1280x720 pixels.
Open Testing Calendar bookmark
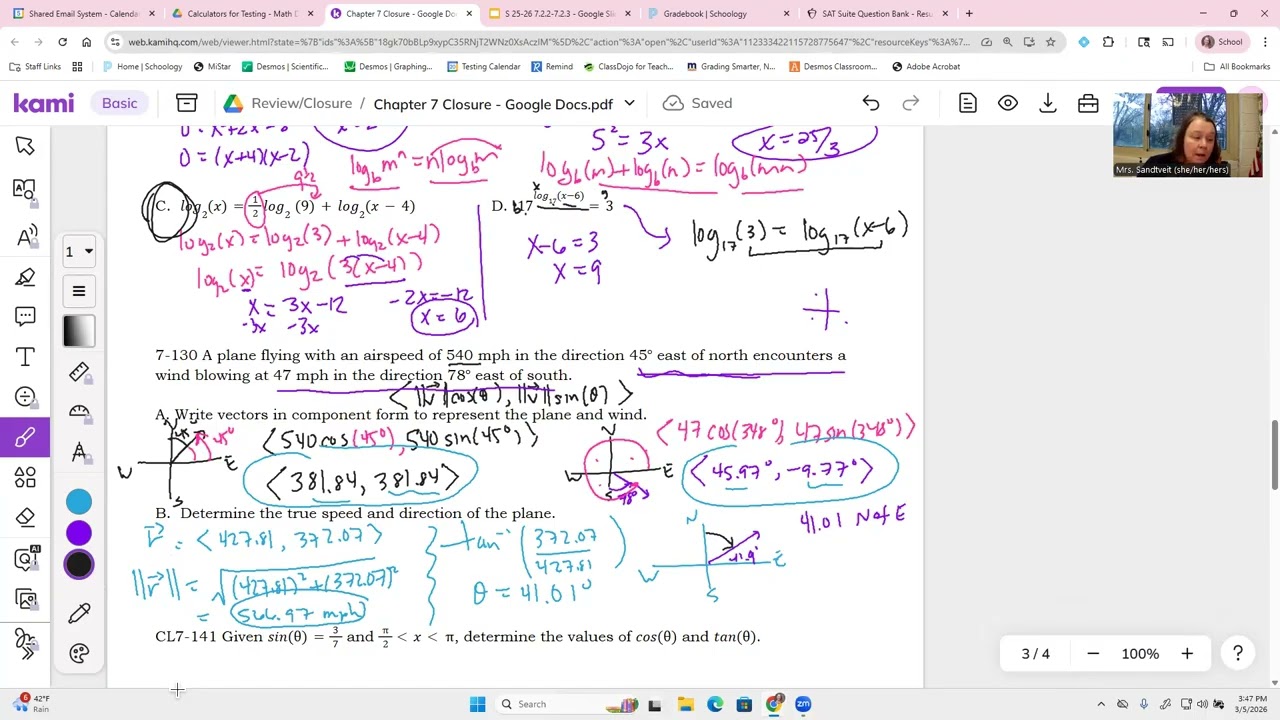484,66
